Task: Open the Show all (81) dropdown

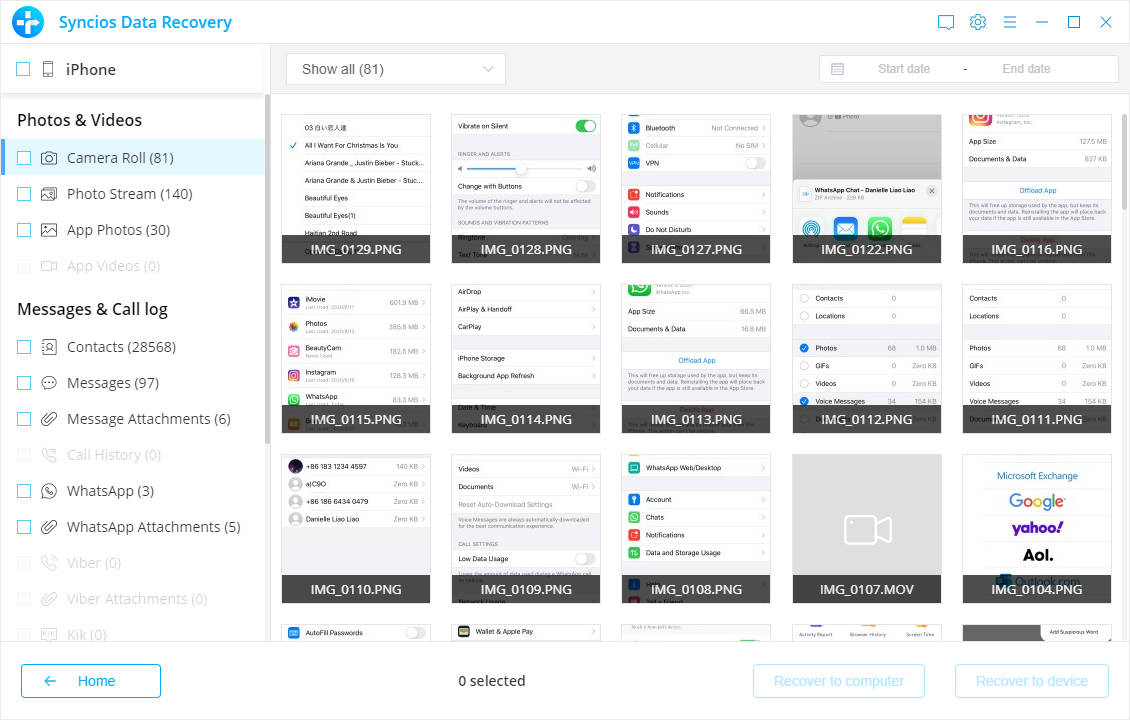Action: tap(396, 69)
